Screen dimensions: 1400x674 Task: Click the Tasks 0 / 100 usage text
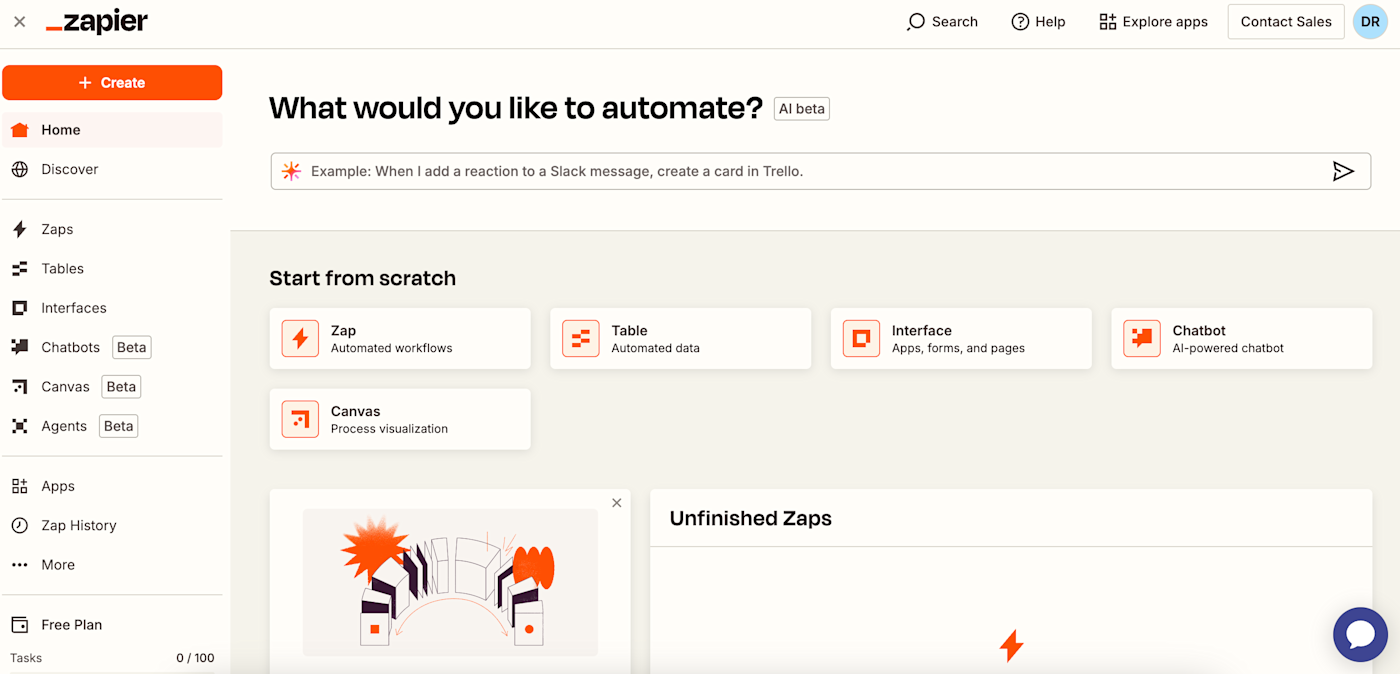112,658
